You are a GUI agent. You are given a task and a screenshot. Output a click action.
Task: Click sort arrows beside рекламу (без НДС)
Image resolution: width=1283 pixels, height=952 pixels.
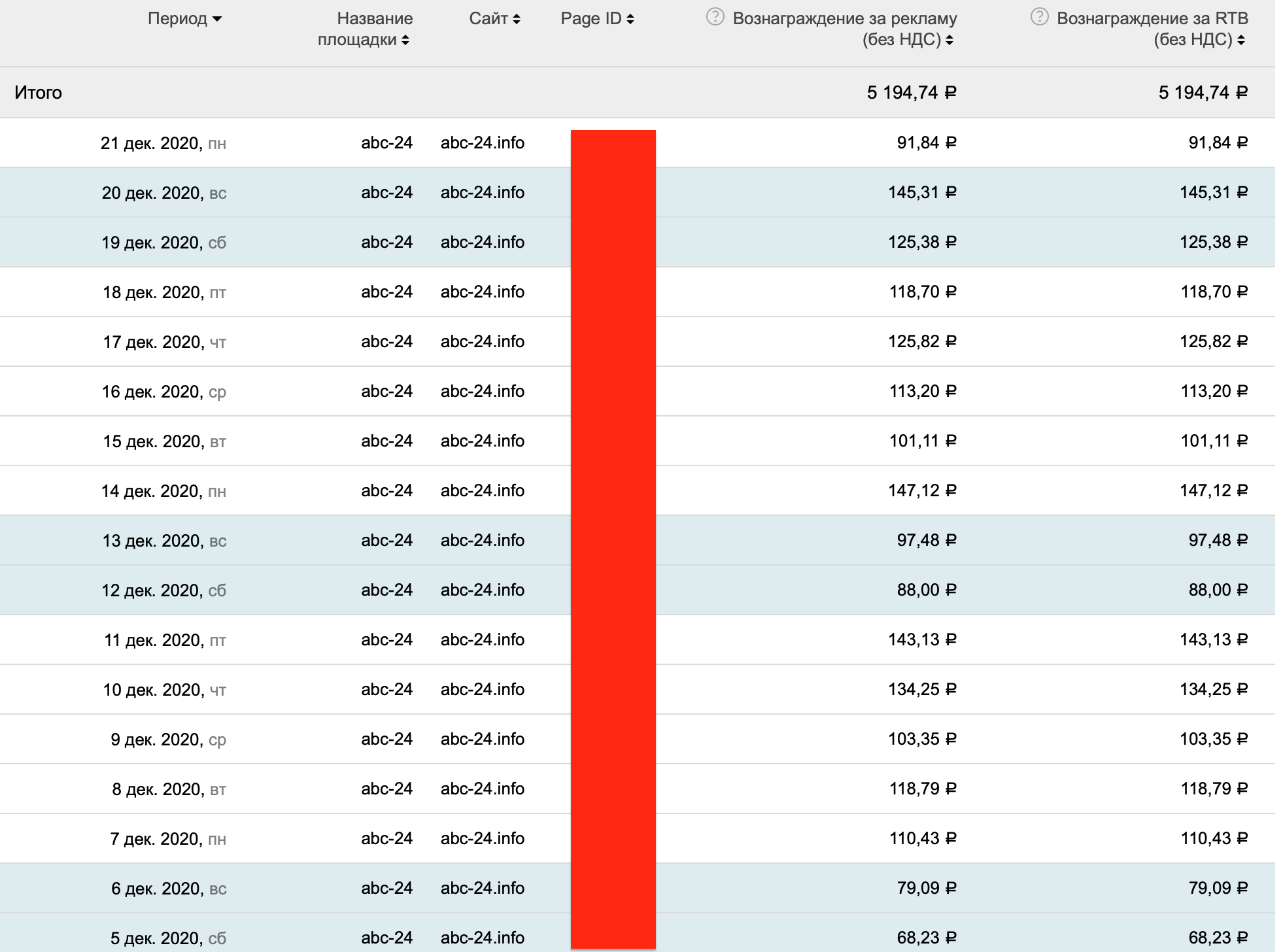click(949, 41)
